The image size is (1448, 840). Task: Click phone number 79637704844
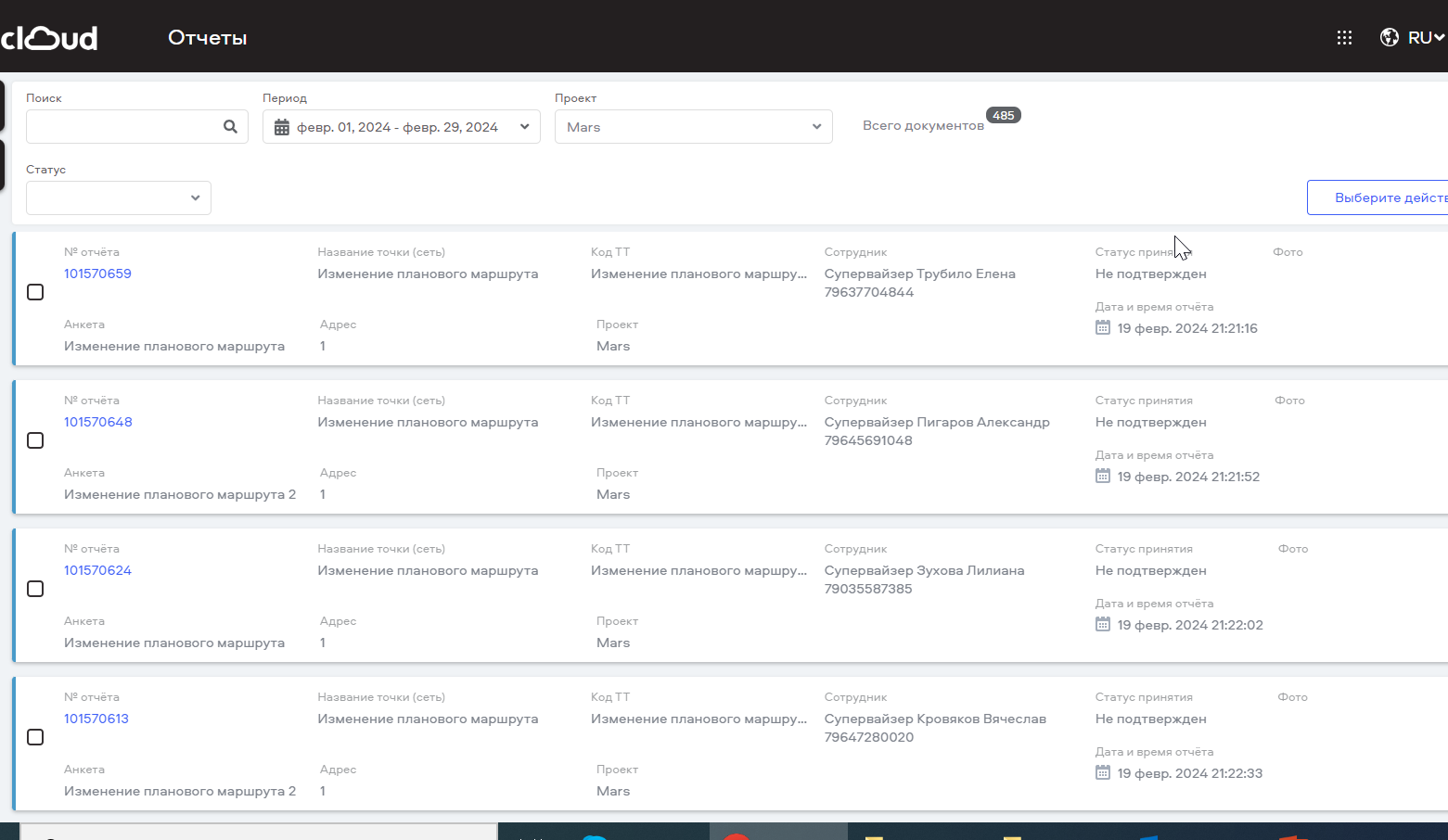(869, 292)
